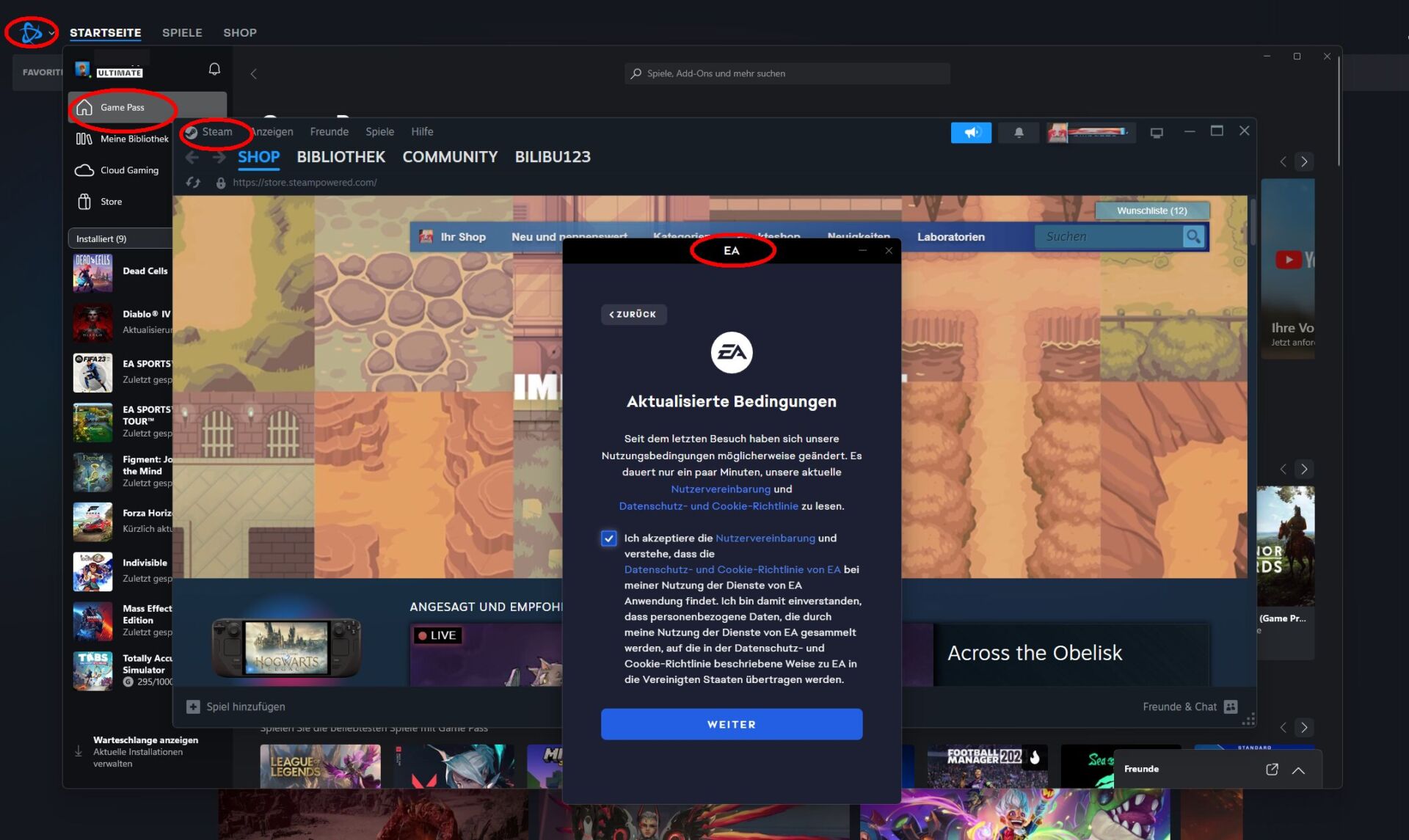Click the Xbox app back arrow

click(253, 73)
